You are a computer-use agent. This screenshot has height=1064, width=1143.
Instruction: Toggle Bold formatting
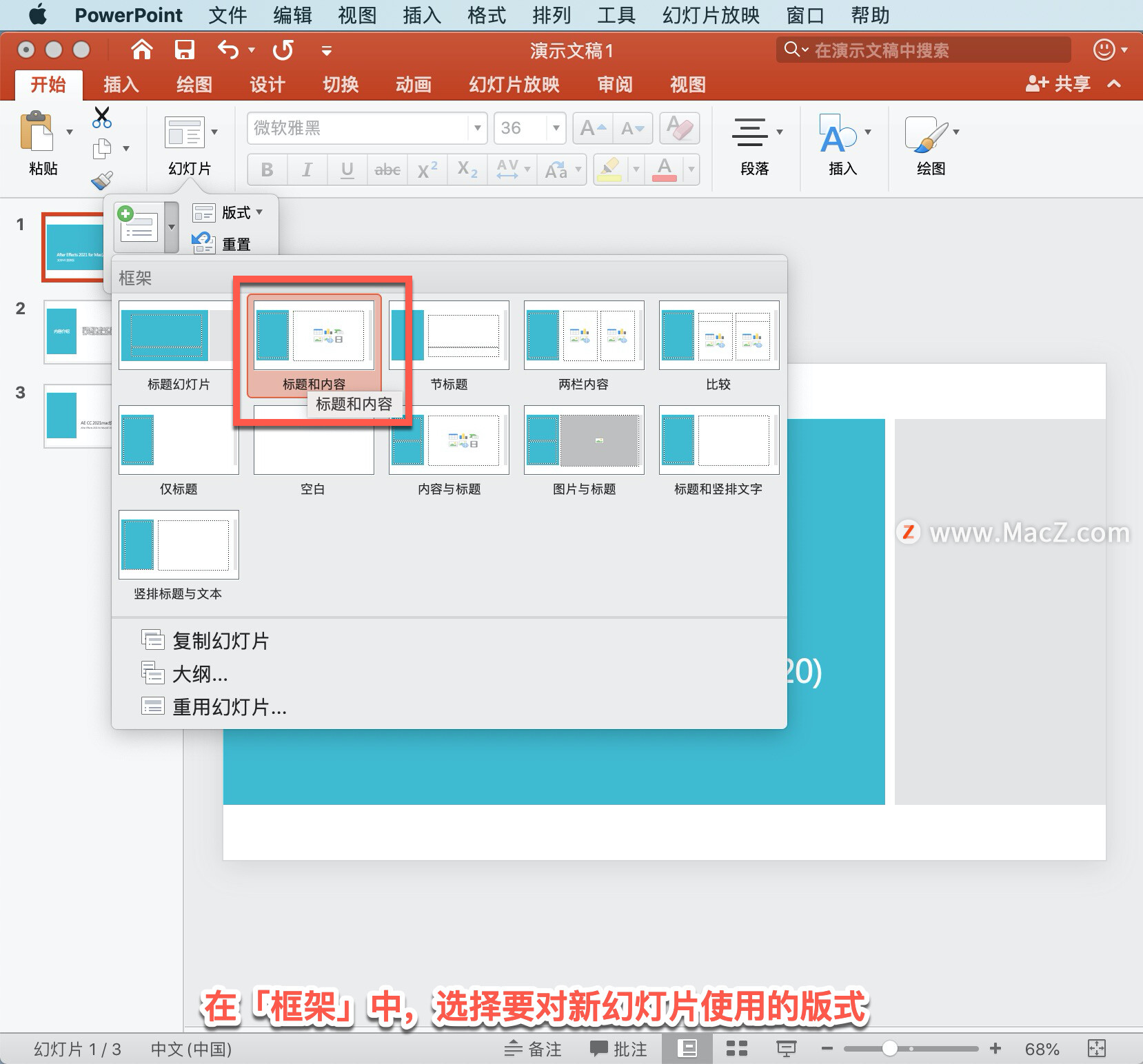[267, 170]
